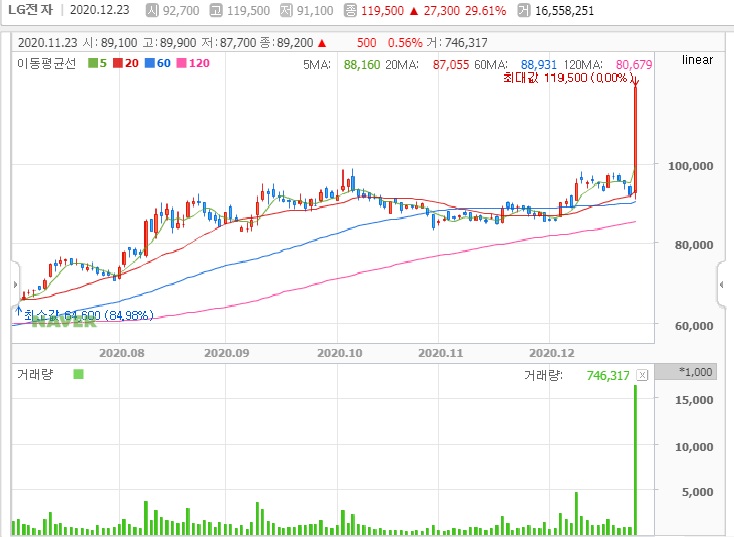The width and height of the screenshot is (734, 537).
Task: Click the tall green volume bar on 12.23
Action: [x=635, y=460]
